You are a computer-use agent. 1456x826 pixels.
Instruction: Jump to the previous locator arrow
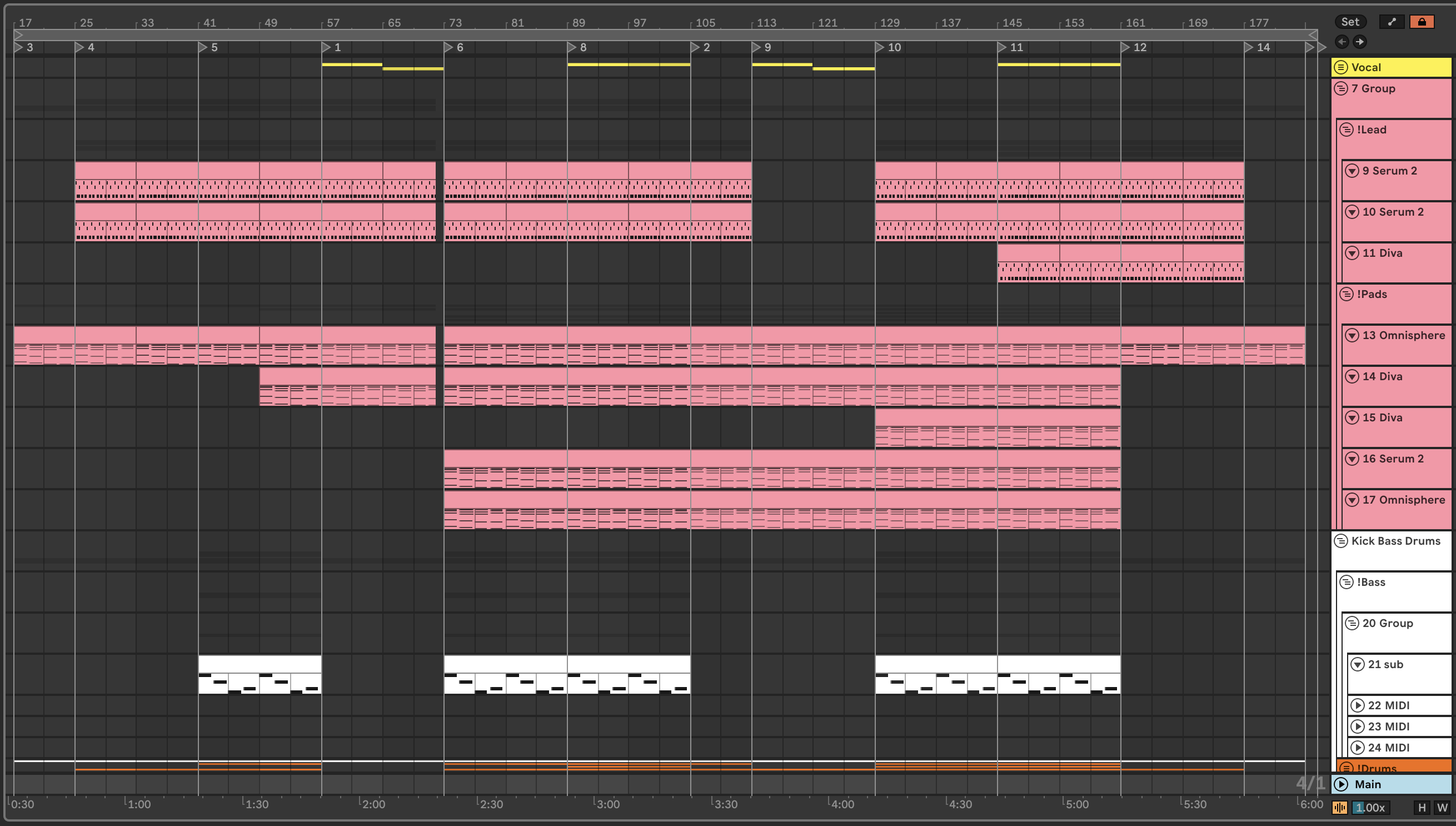(x=1342, y=42)
